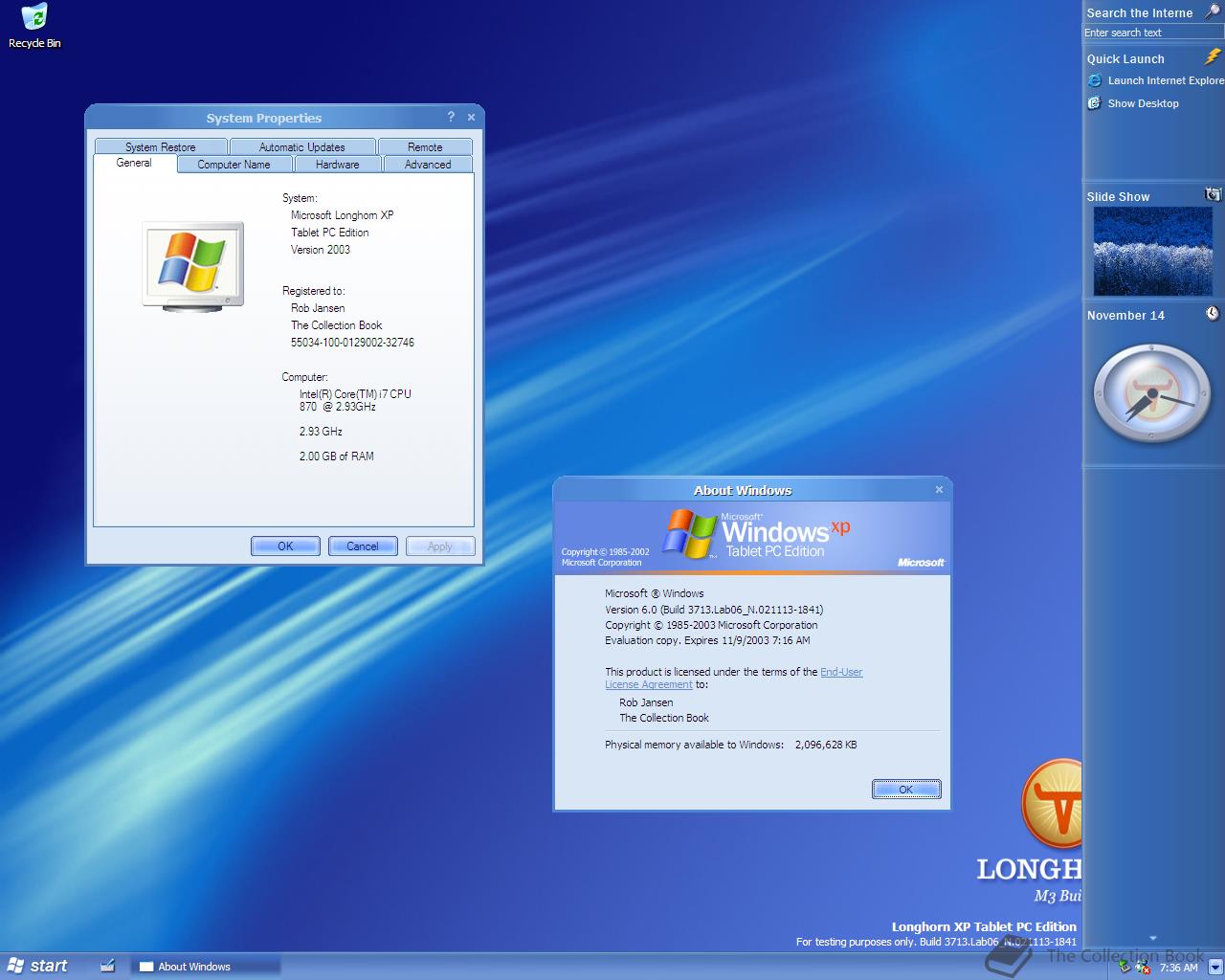The image size is (1225, 980).
Task: Click the Windows XP flag logo in About Windows
Action: coord(691,533)
